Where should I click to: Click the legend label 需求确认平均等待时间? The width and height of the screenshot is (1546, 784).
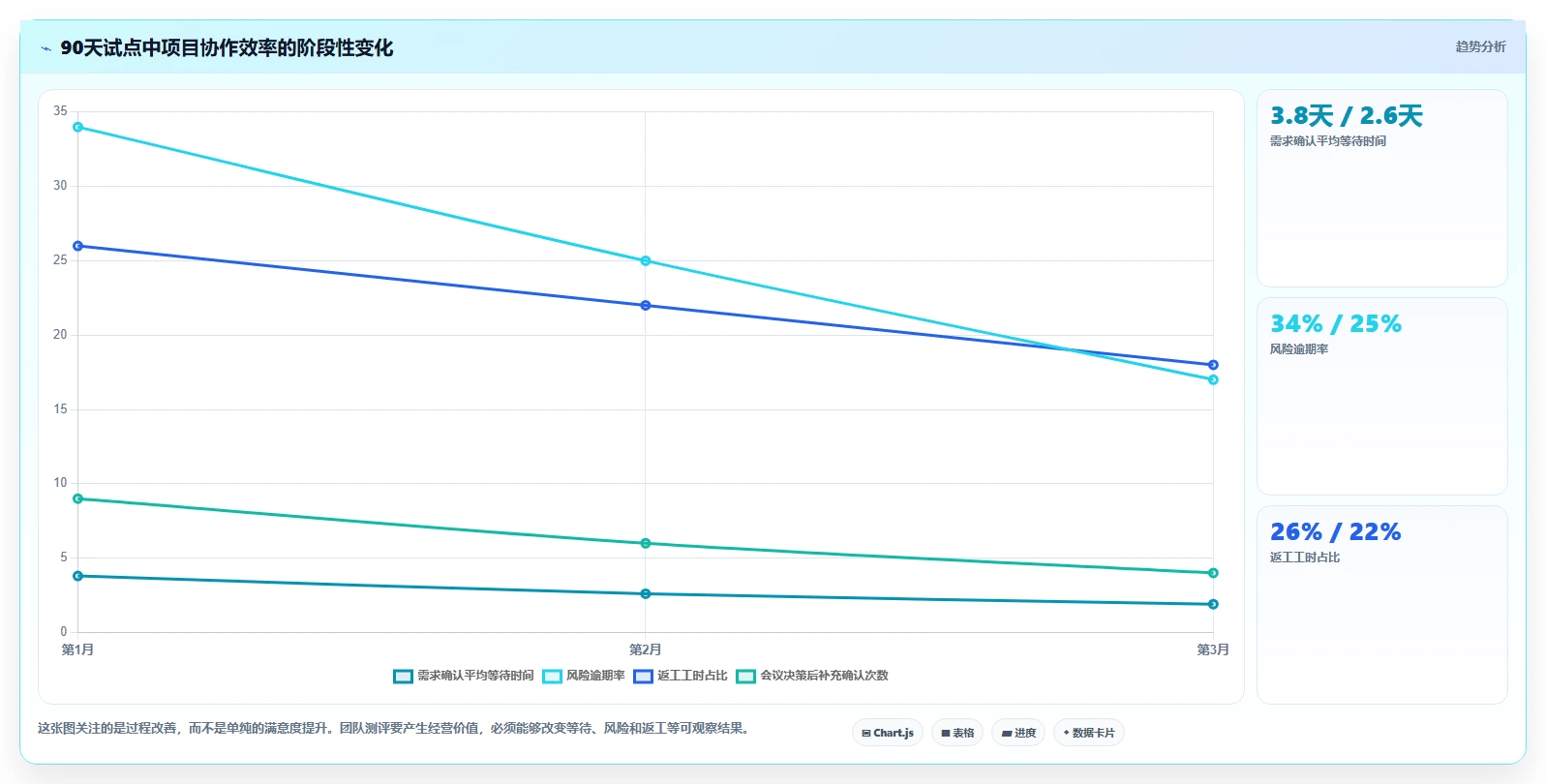click(x=475, y=676)
